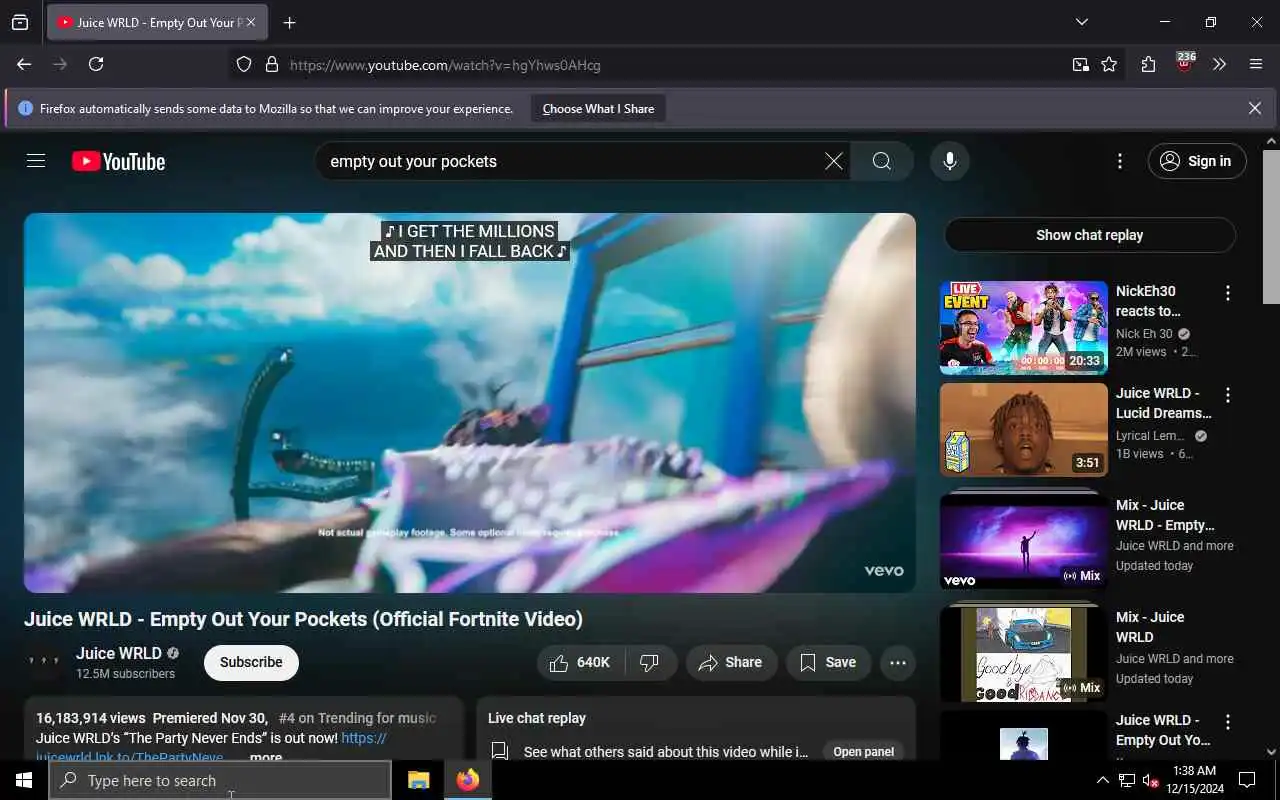Screen dimensions: 1280x800
Task: Open Mix Juice WRLD Empty thumbnail
Action: pyautogui.click(x=1023, y=540)
